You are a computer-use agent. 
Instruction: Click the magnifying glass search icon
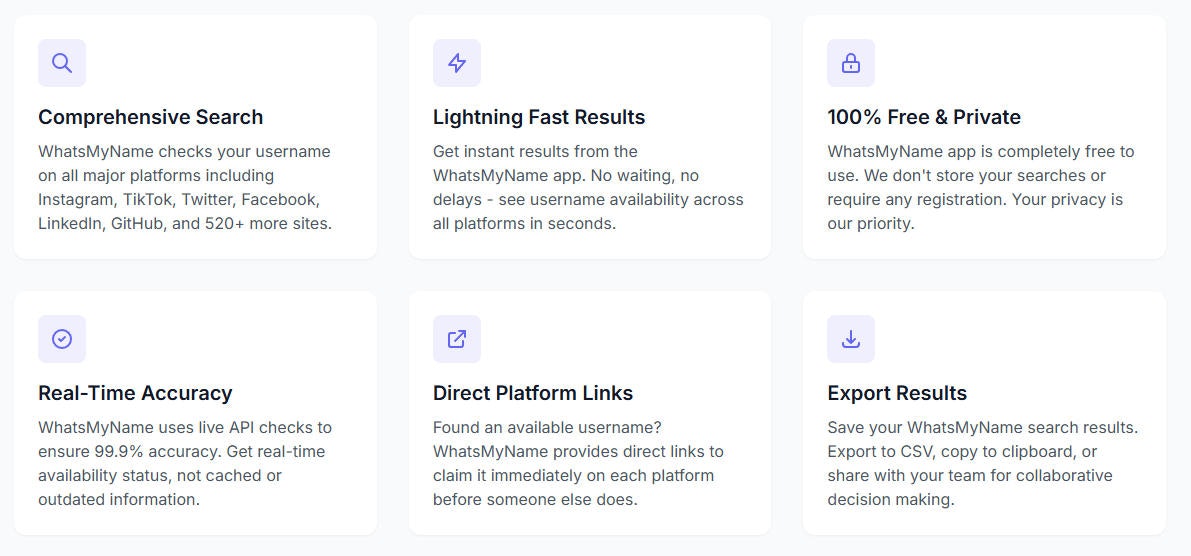pyautogui.click(x=62, y=63)
